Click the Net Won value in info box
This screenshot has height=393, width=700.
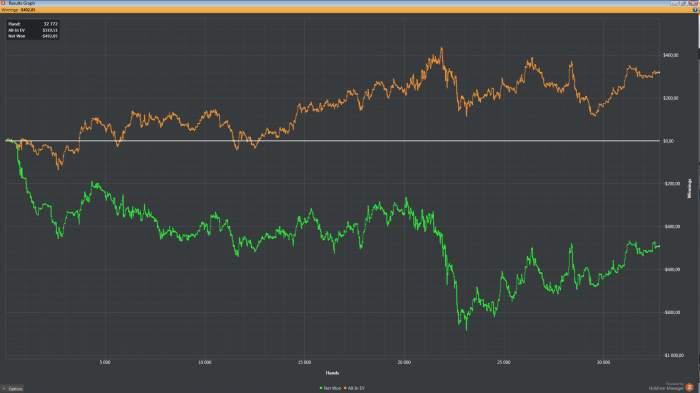pyautogui.click(x=49, y=36)
